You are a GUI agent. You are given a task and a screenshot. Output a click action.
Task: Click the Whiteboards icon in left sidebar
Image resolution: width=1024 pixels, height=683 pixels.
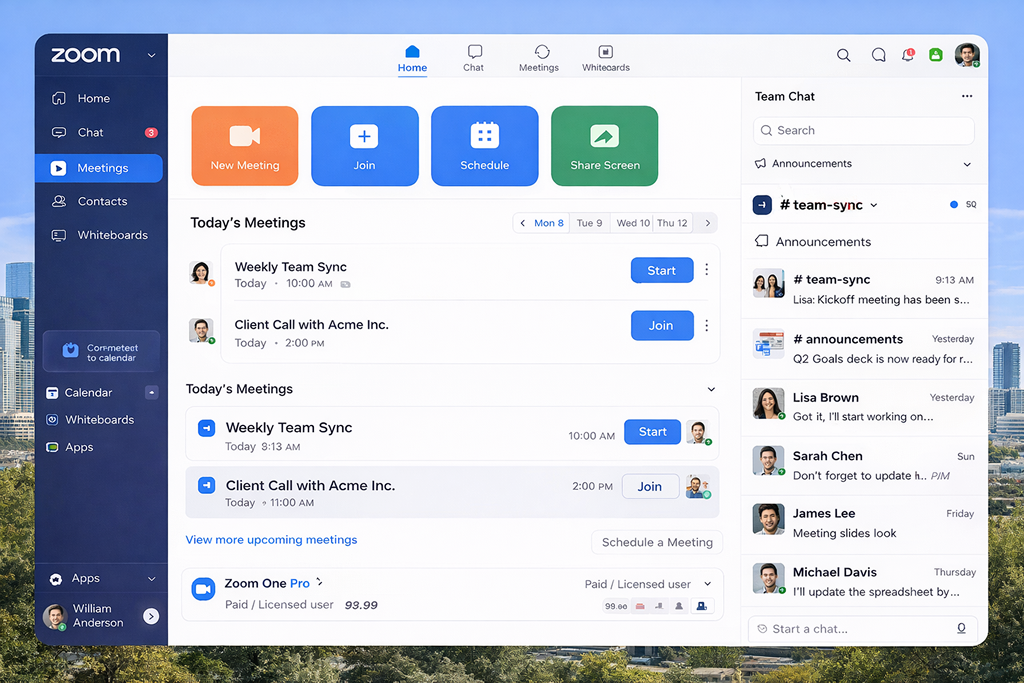[59, 235]
